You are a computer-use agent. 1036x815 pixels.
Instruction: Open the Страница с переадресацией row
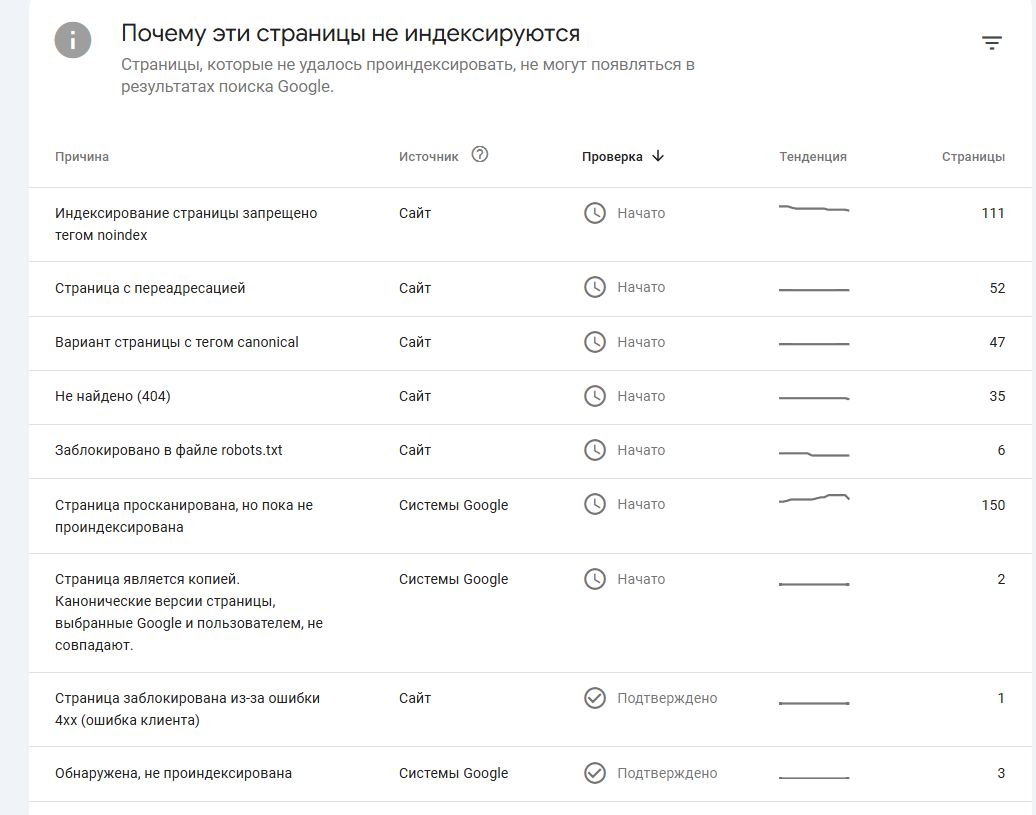pos(150,288)
